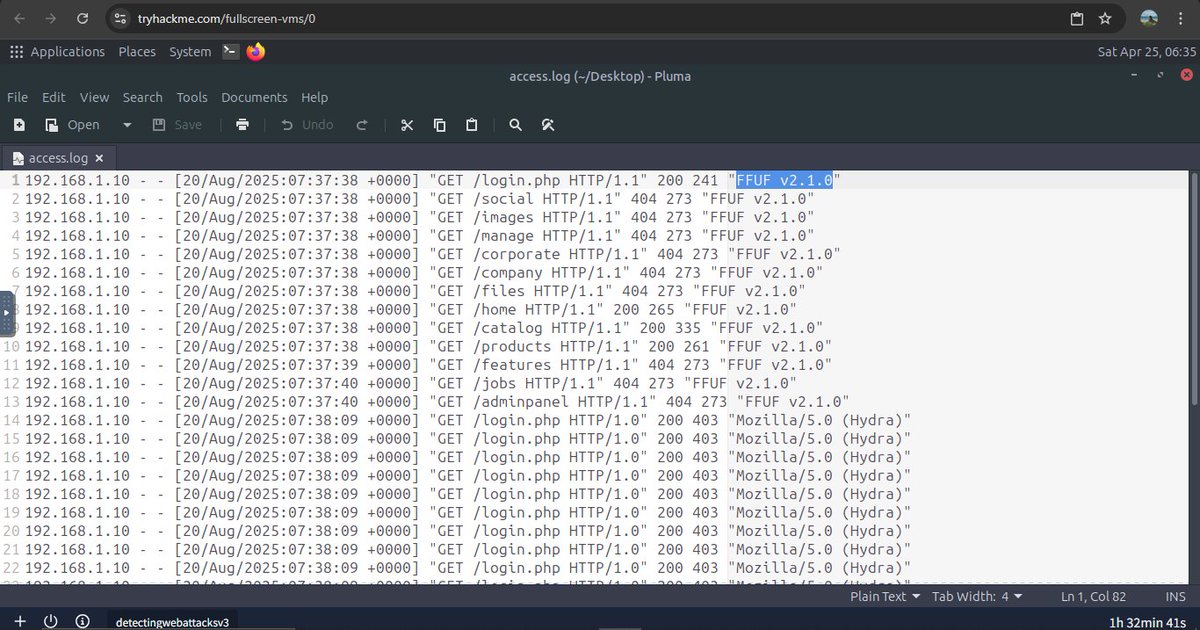This screenshot has width=1200, height=630.
Task: Open the Help menu
Action: (314, 97)
